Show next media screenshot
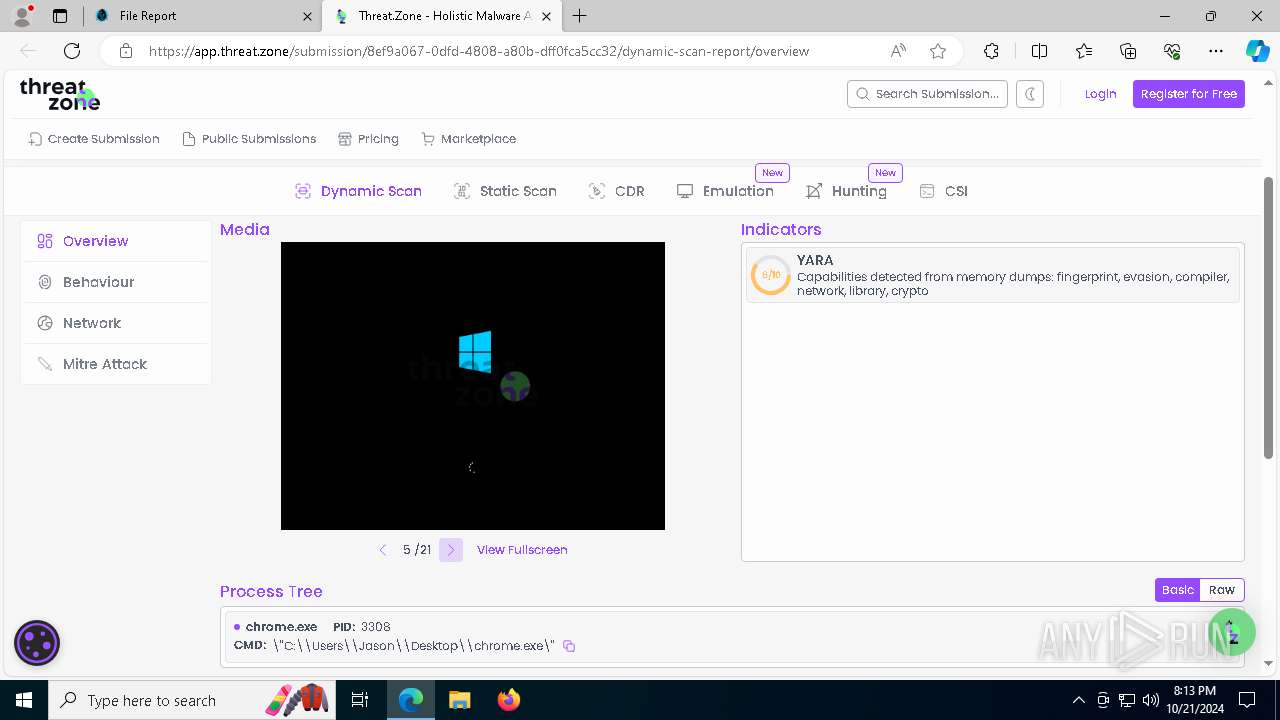The height and width of the screenshot is (720, 1280). click(451, 550)
